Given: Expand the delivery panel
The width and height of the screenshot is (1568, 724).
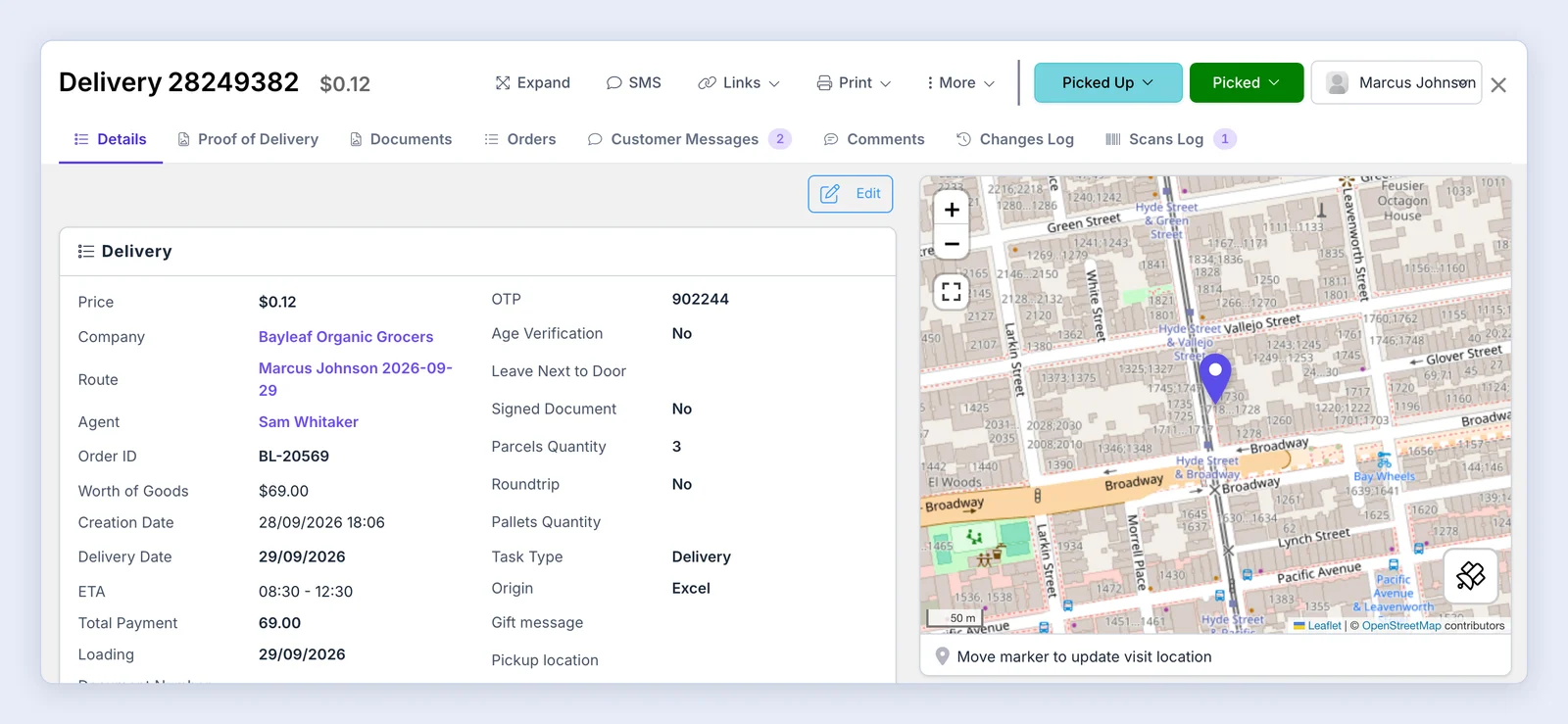Looking at the screenshot, I should point(532,83).
